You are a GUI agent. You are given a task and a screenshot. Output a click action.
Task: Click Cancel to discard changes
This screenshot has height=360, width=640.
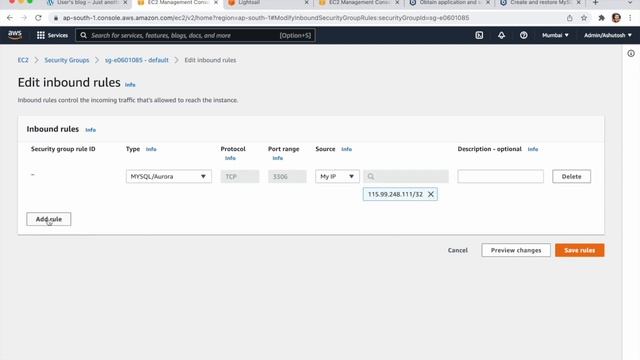(x=458, y=250)
